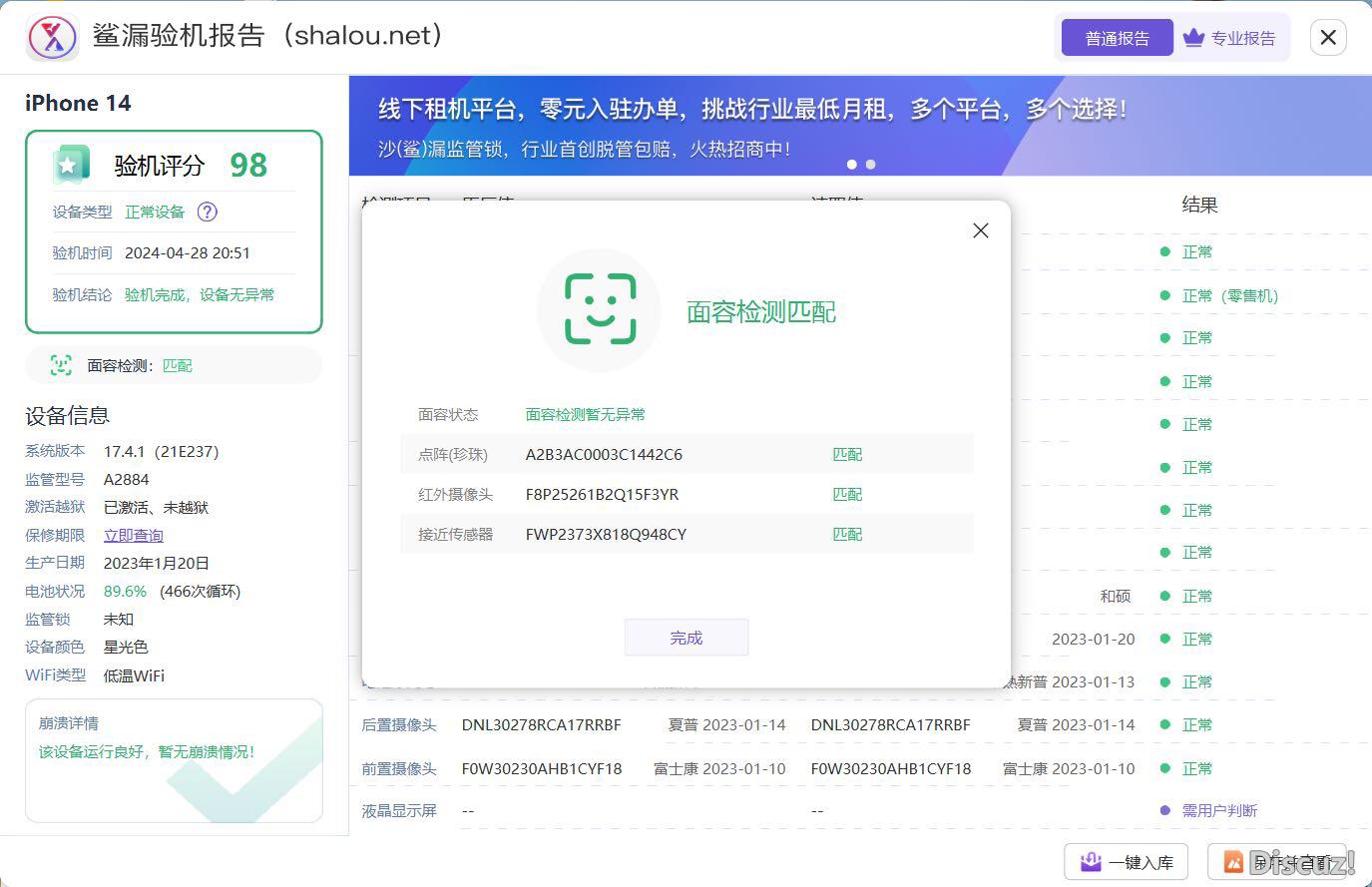
Task: Click the A2884 model number
Action: [x=126, y=479]
